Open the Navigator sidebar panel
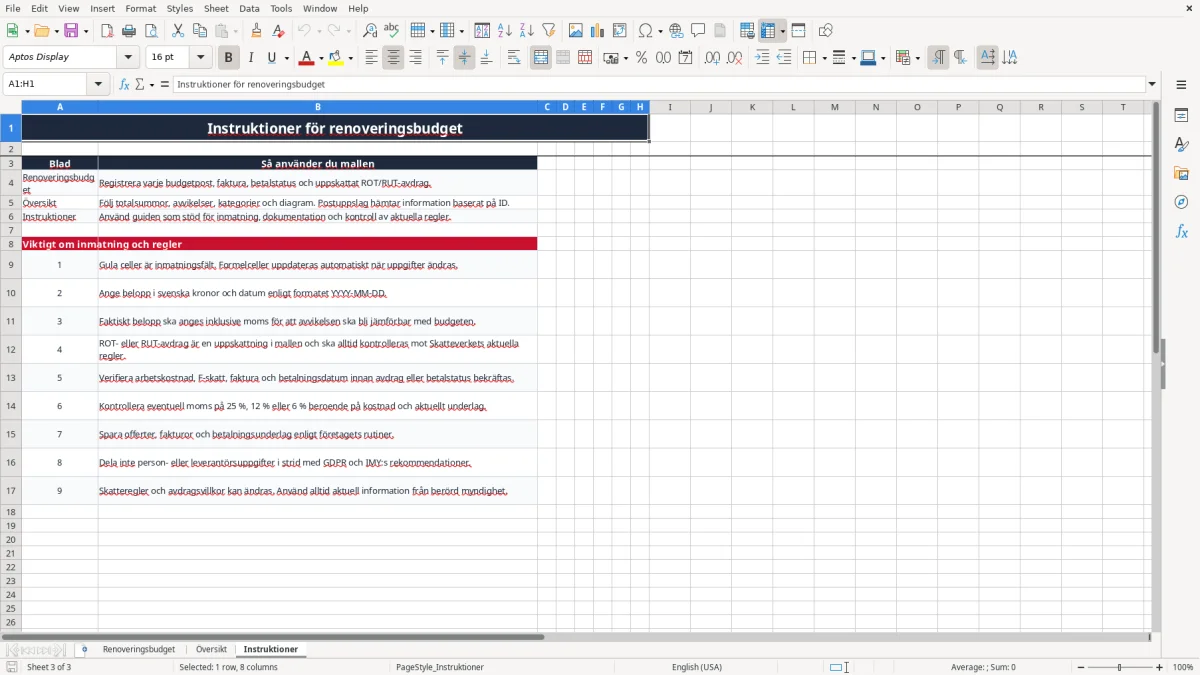The image size is (1200, 675). pyautogui.click(x=1181, y=202)
